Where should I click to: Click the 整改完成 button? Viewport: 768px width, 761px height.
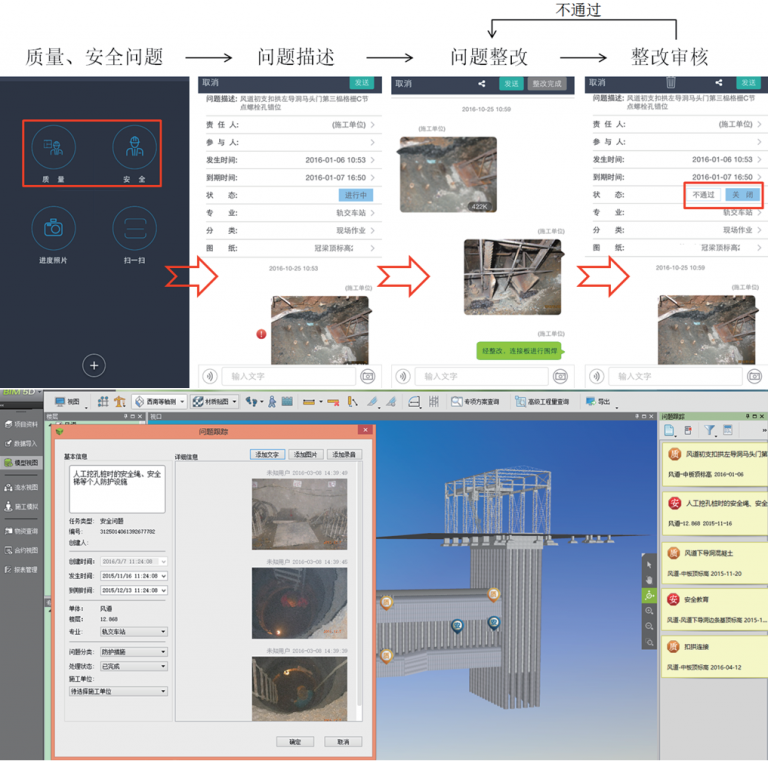pyautogui.click(x=549, y=84)
